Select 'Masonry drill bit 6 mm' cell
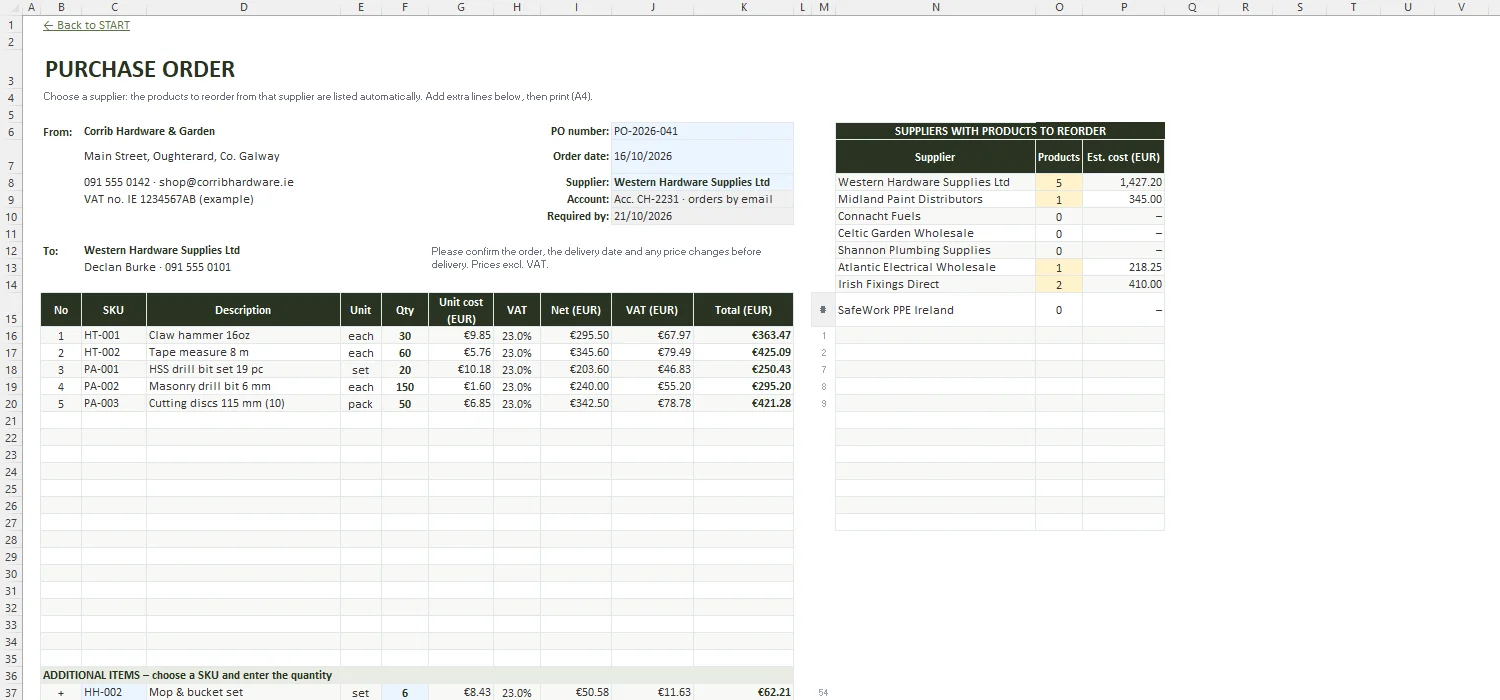This screenshot has height=700, width=1500. [x=243, y=386]
